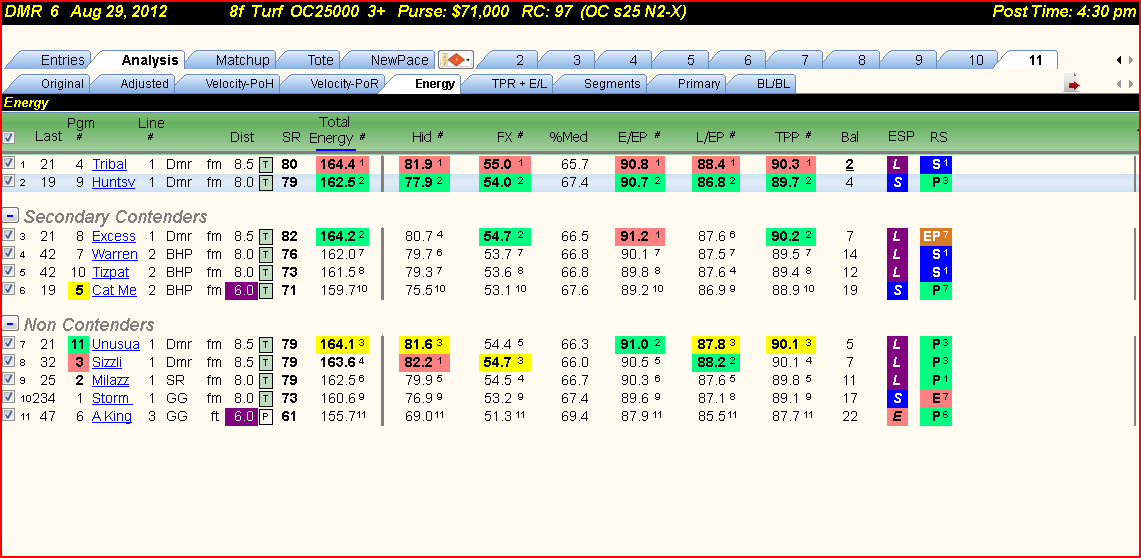This screenshot has height=558, width=1141.
Task: Click ESP badge L for Tribal
Action: coord(897,164)
